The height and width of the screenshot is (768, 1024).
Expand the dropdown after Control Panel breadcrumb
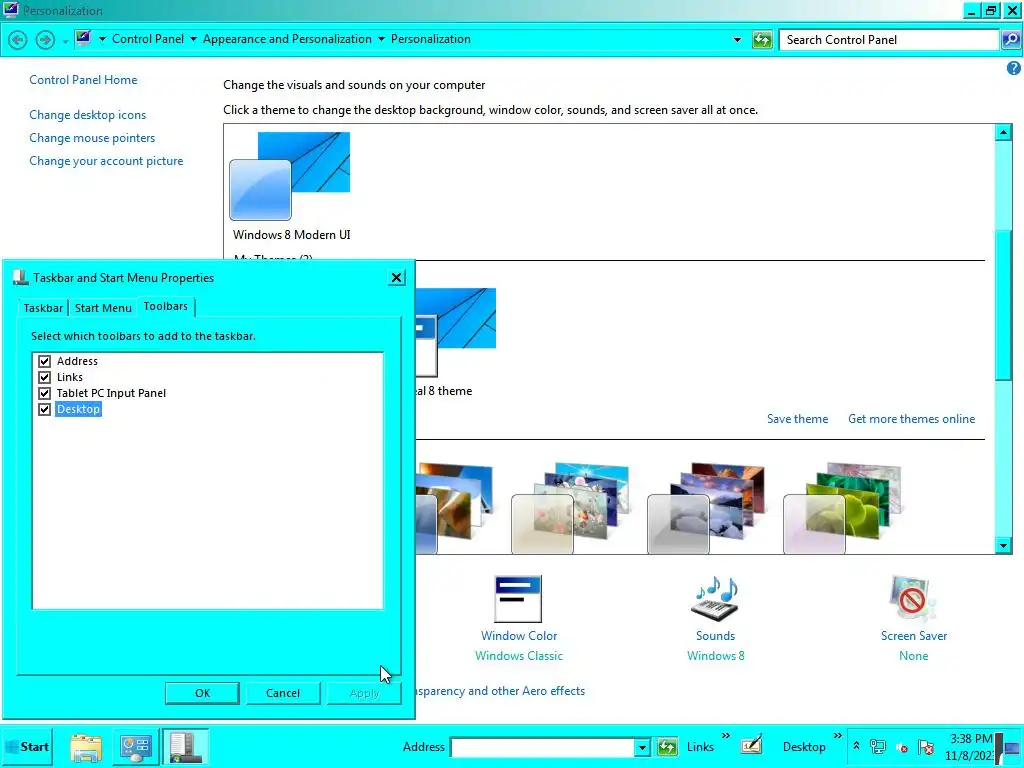tap(193, 39)
